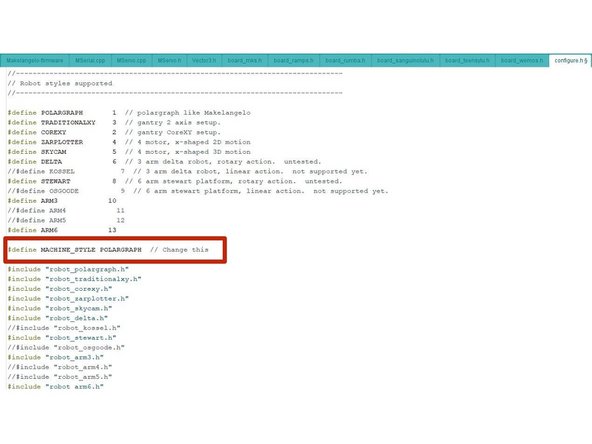Viewport: 592px width, 444px height.
Task: Open the MSerial.cpp tab
Action: point(90,60)
